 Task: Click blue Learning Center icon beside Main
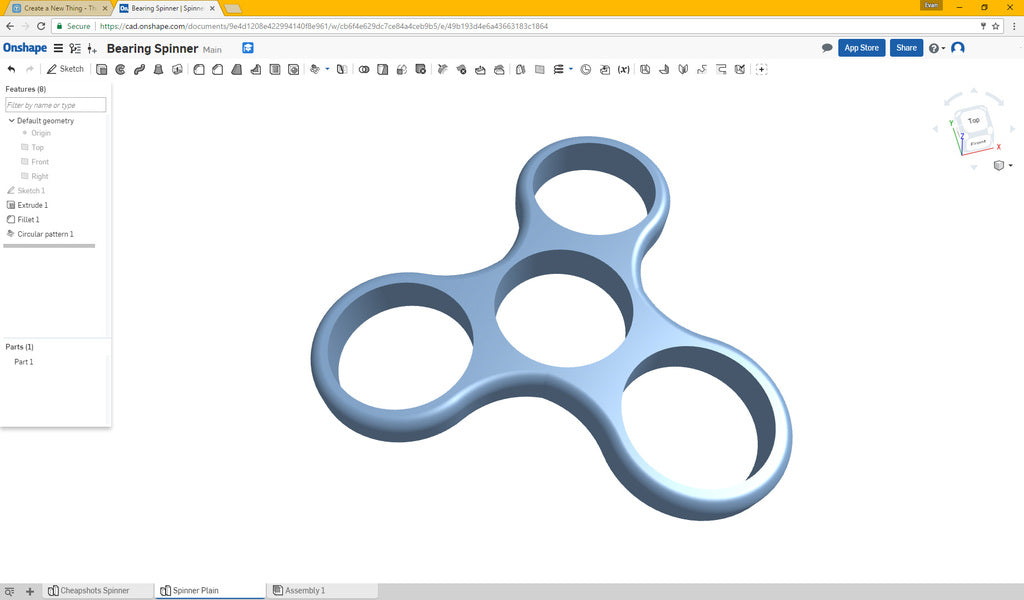point(248,48)
